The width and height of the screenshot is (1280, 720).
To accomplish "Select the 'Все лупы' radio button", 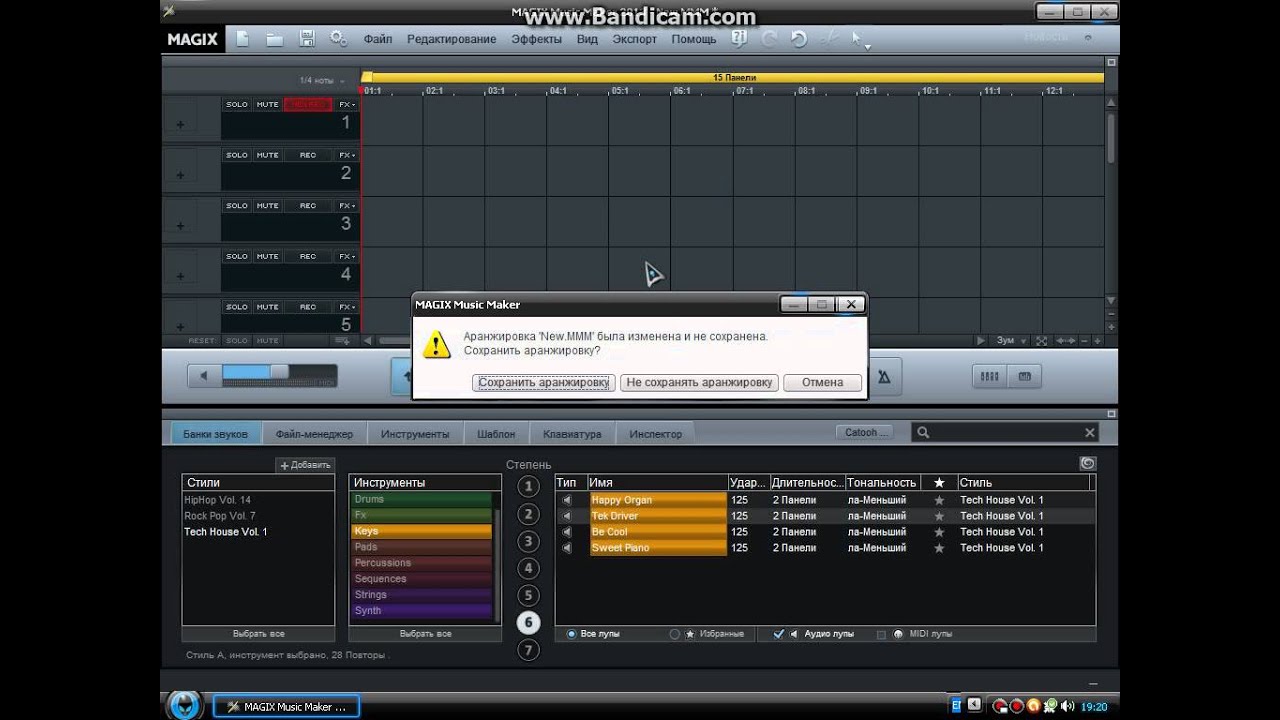I will (x=572, y=634).
